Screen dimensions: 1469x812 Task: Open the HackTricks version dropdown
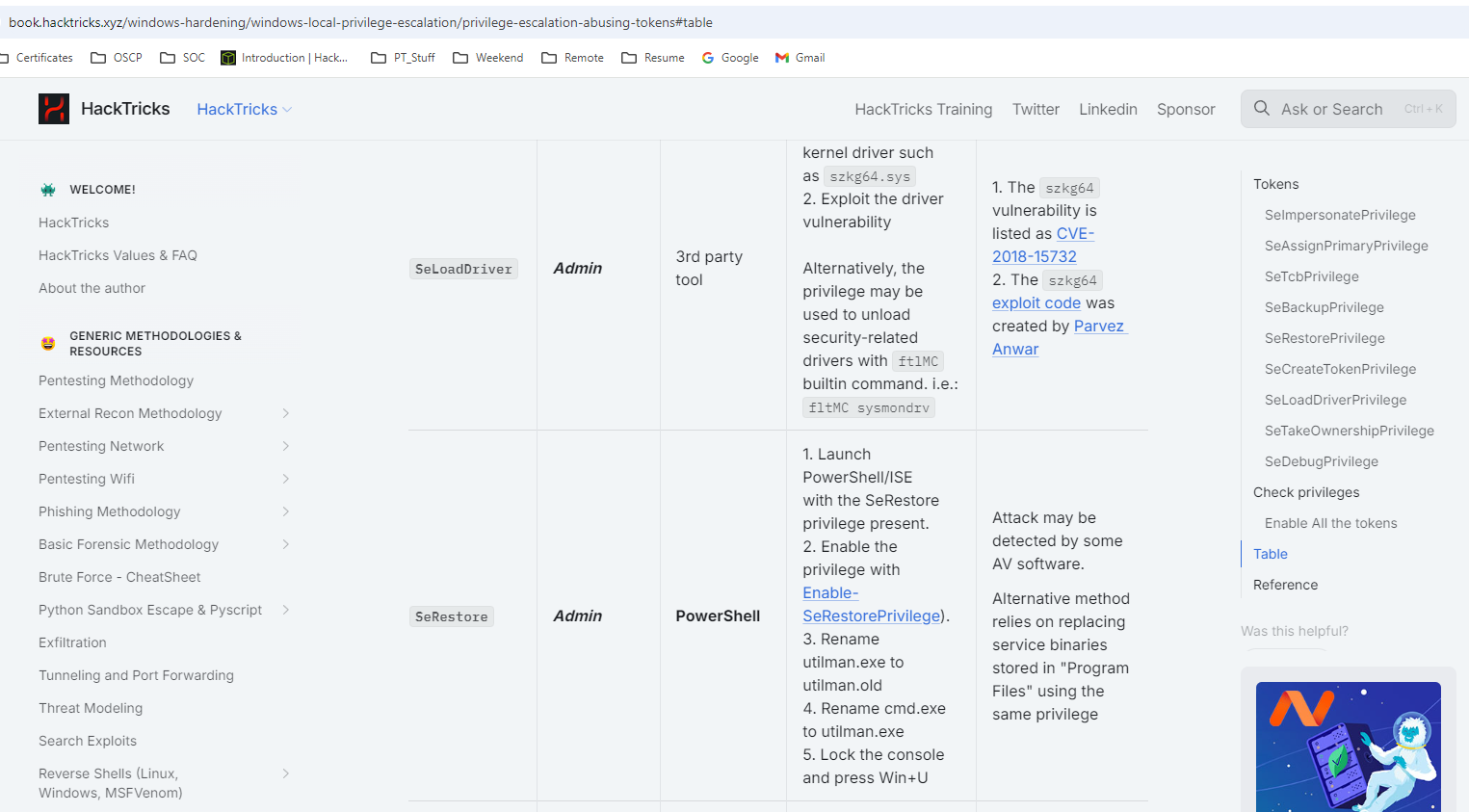[x=245, y=109]
